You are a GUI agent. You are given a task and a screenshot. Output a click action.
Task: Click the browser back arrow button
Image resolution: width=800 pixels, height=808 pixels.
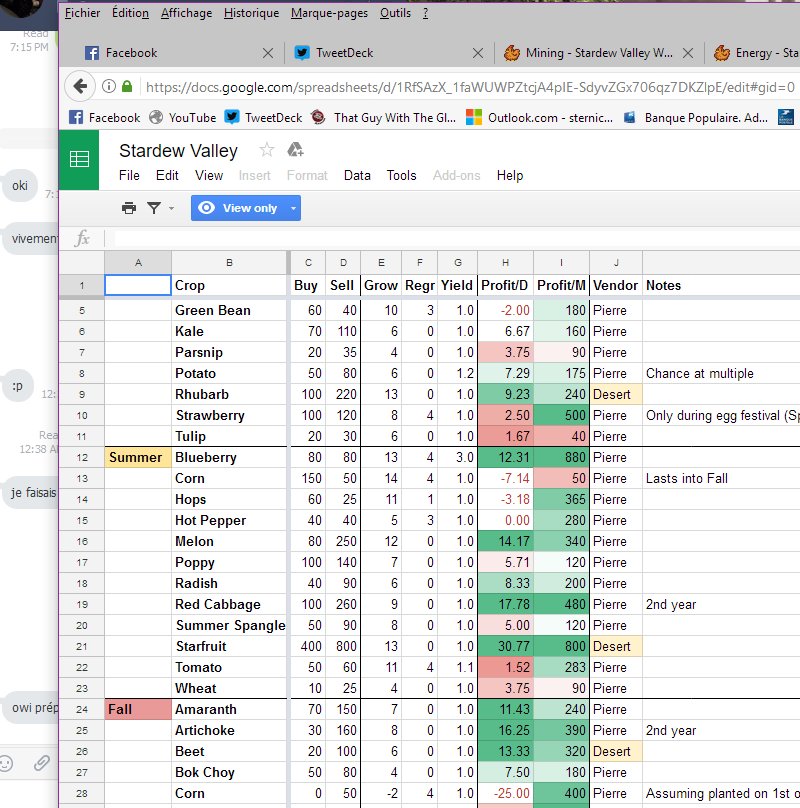tap(80, 86)
